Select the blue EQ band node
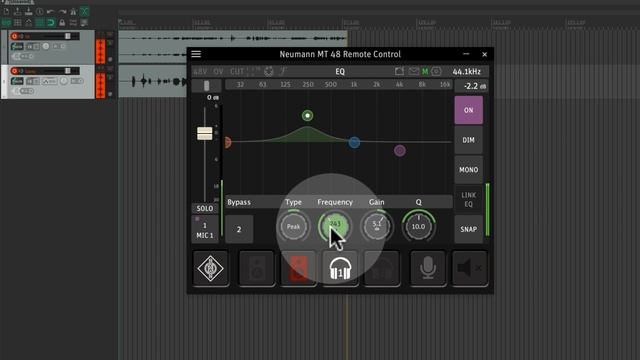The width and height of the screenshot is (640, 360). point(354,142)
